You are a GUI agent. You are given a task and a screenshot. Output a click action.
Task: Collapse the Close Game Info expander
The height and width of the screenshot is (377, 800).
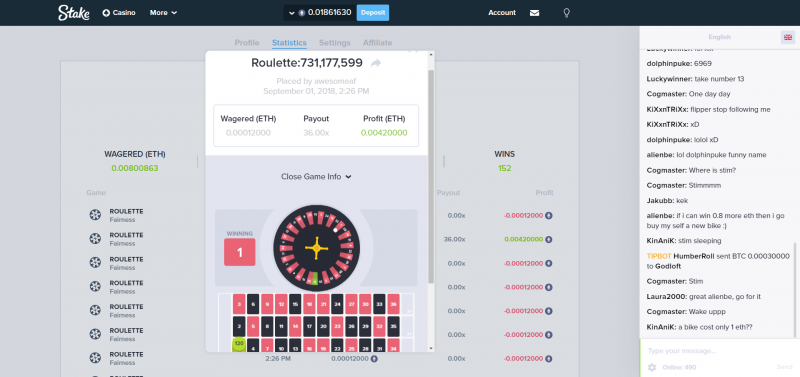(316, 177)
